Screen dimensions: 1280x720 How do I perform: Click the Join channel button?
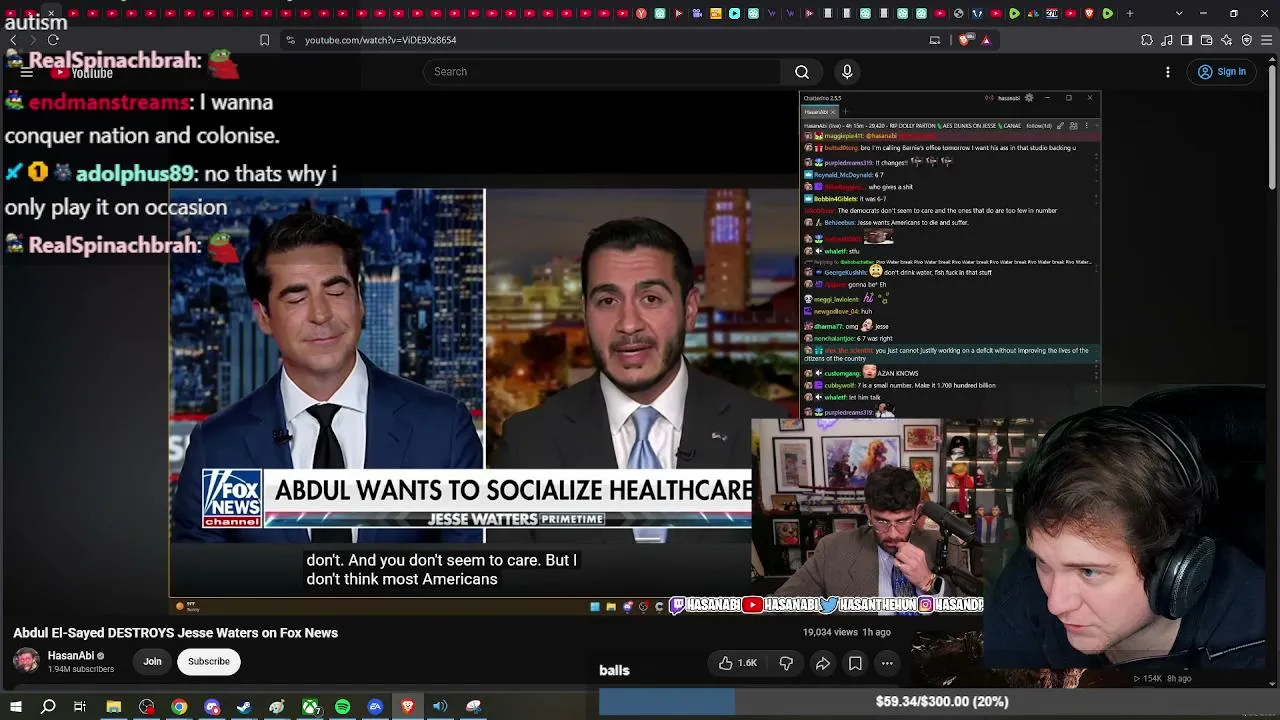click(152, 661)
